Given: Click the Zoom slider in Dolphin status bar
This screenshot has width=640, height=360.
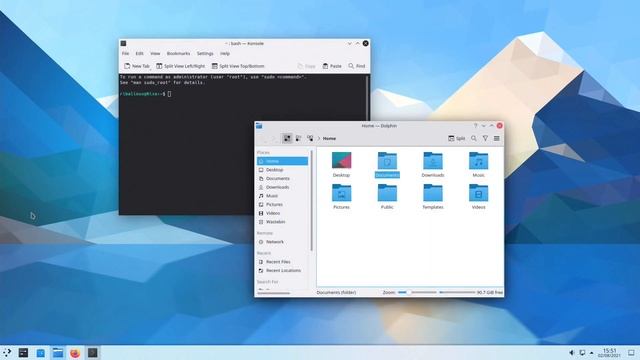Looking at the screenshot, I should (417, 292).
